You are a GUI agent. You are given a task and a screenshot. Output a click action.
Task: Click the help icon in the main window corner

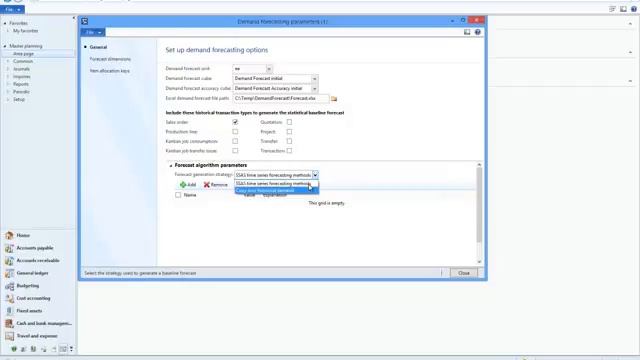pos(634,9)
